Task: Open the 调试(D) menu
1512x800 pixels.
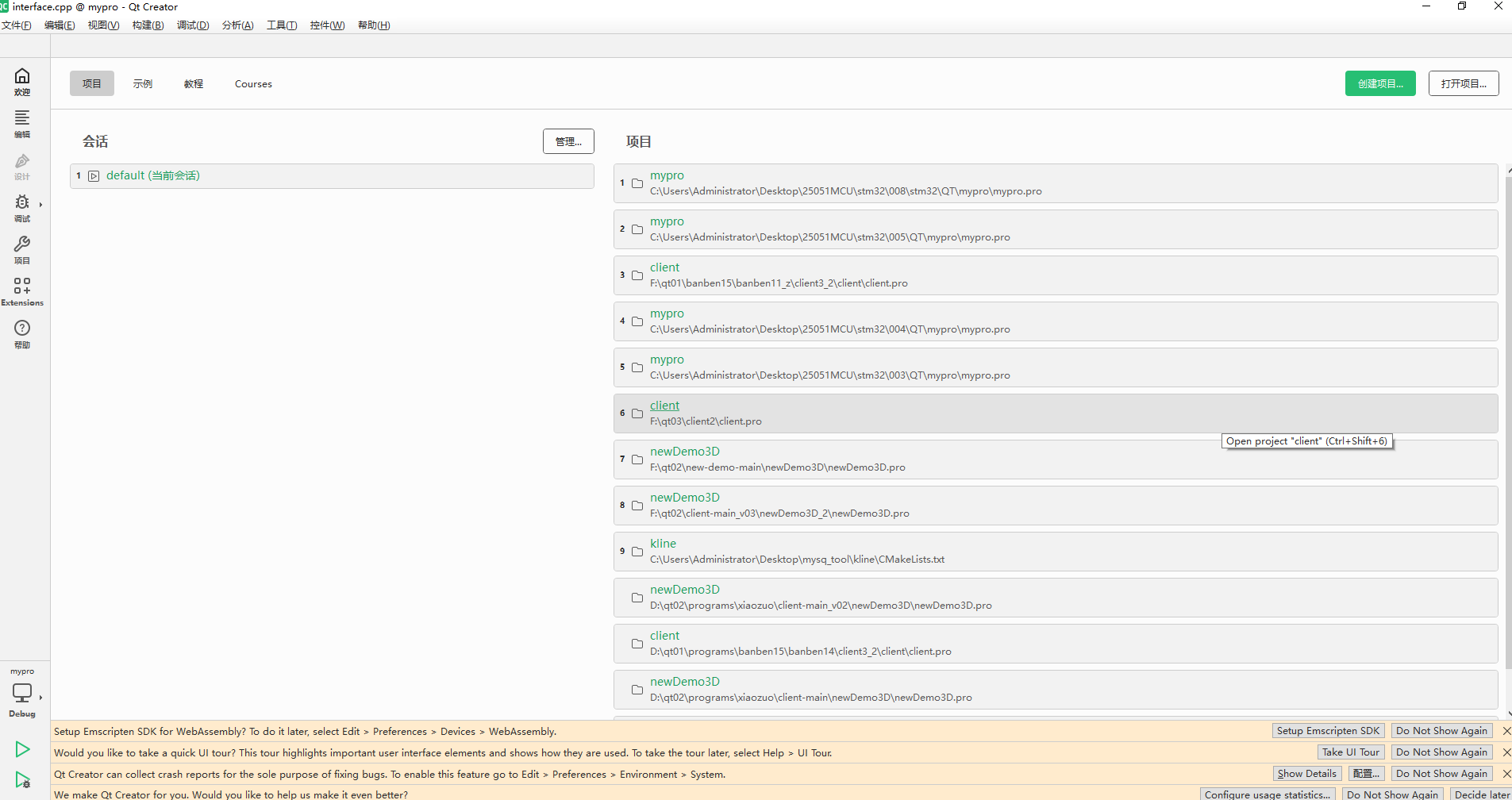Action: pyautogui.click(x=193, y=25)
